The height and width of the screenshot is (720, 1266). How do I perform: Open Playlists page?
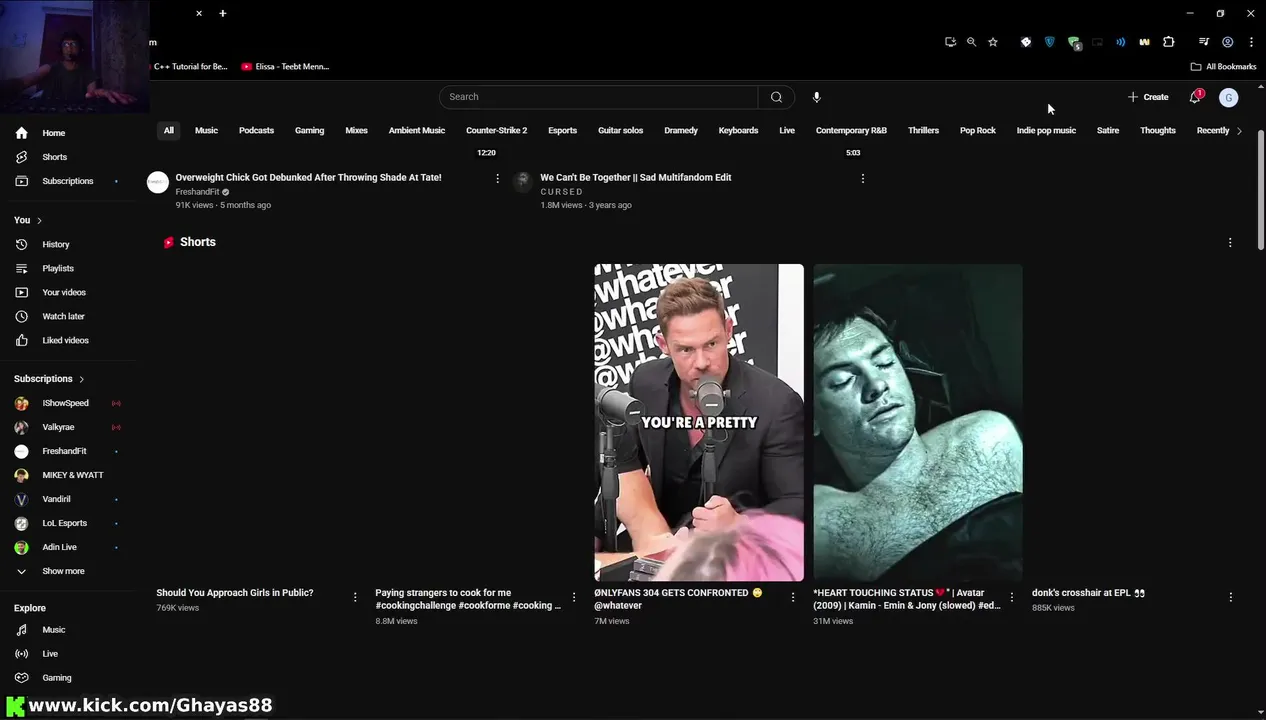pyautogui.click(x=57, y=268)
